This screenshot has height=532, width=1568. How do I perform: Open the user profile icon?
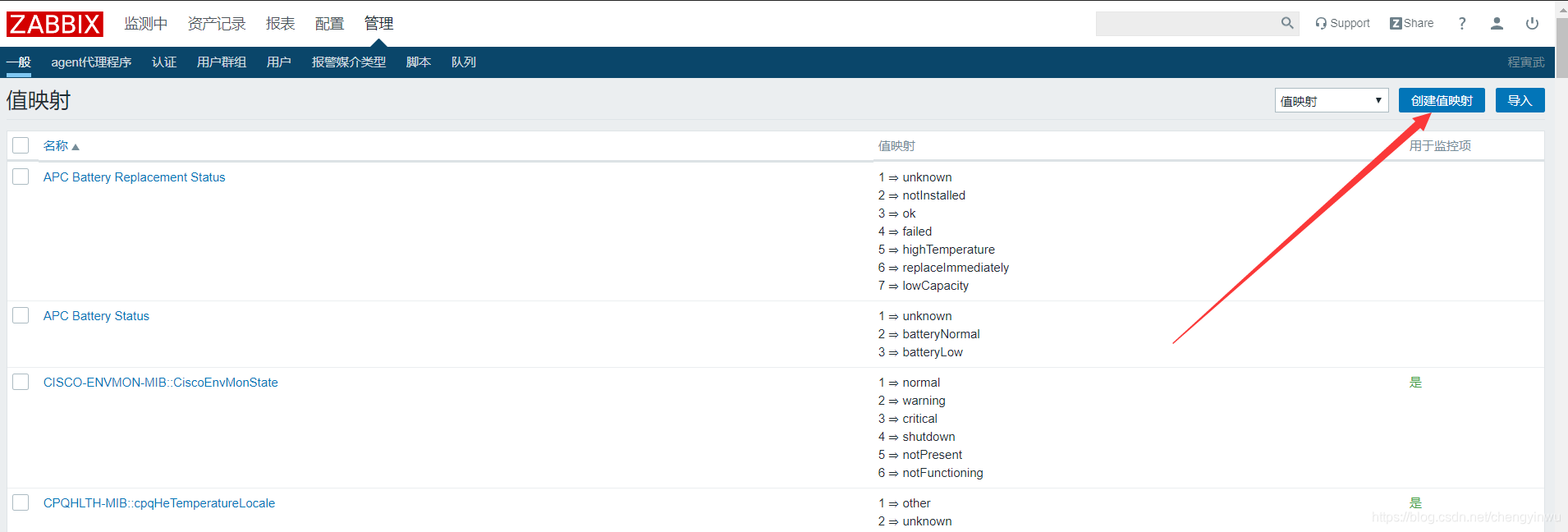click(1497, 24)
